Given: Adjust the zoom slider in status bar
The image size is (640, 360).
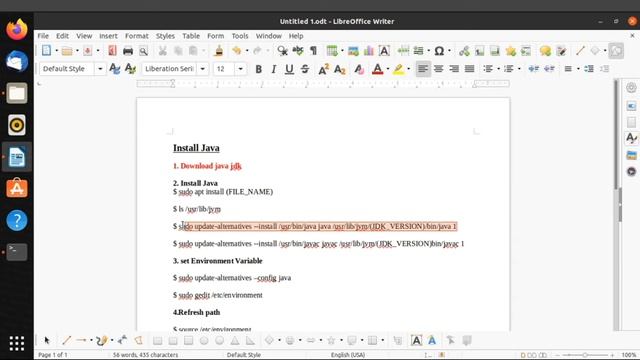Looking at the screenshot, I should [584, 355].
